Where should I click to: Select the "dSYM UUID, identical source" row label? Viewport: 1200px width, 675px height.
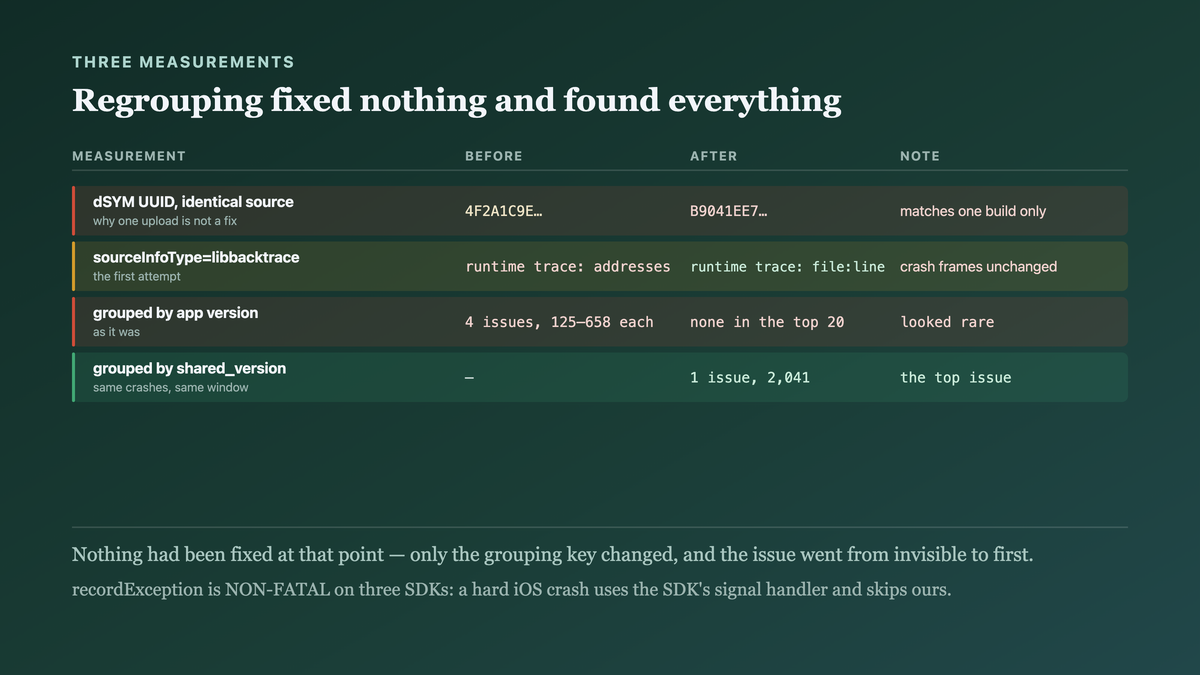[x=193, y=202]
